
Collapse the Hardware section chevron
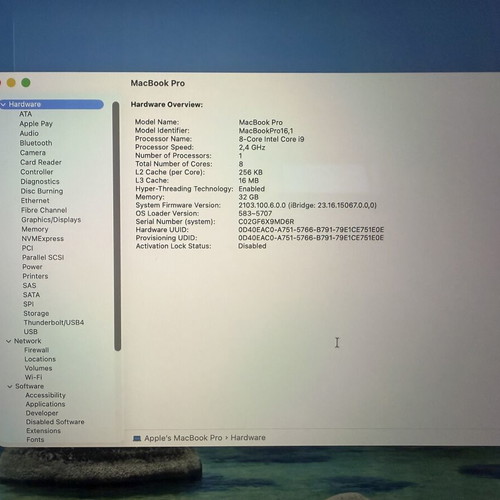(x=3, y=105)
